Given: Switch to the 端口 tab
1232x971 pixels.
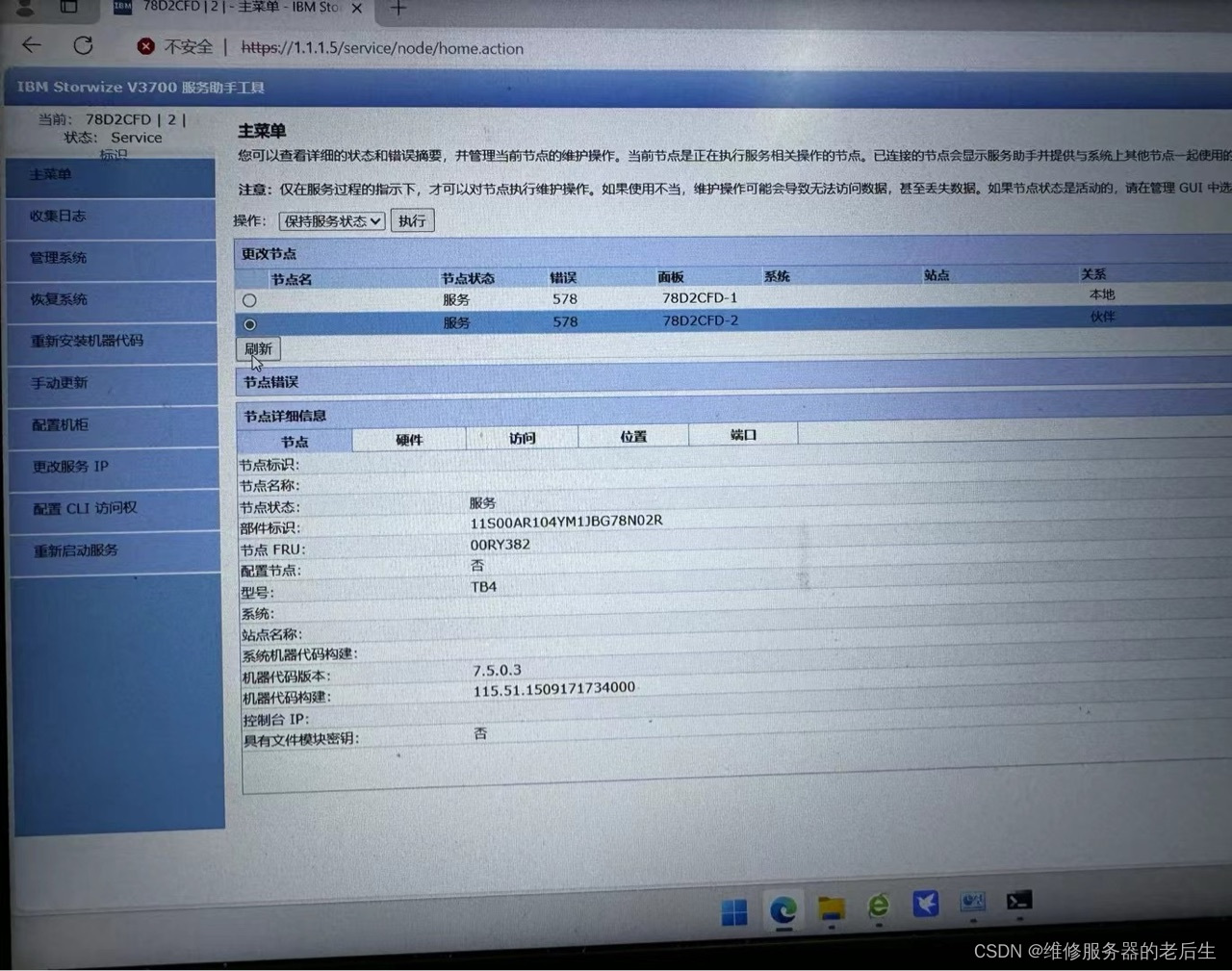Looking at the screenshot, I should pyautogui.click(x=743, y=435).
